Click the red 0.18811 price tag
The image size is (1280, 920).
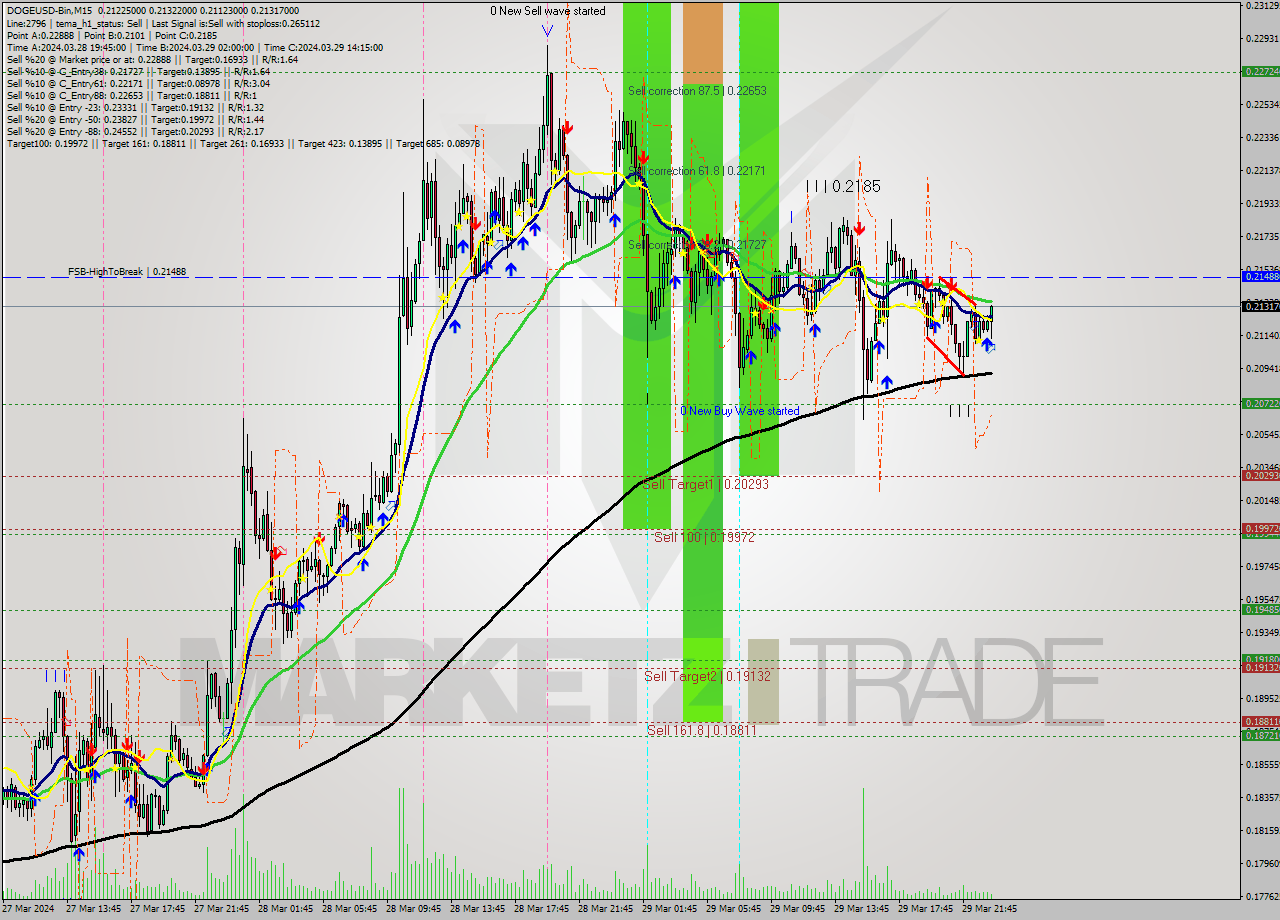(x=1260, y=721)
